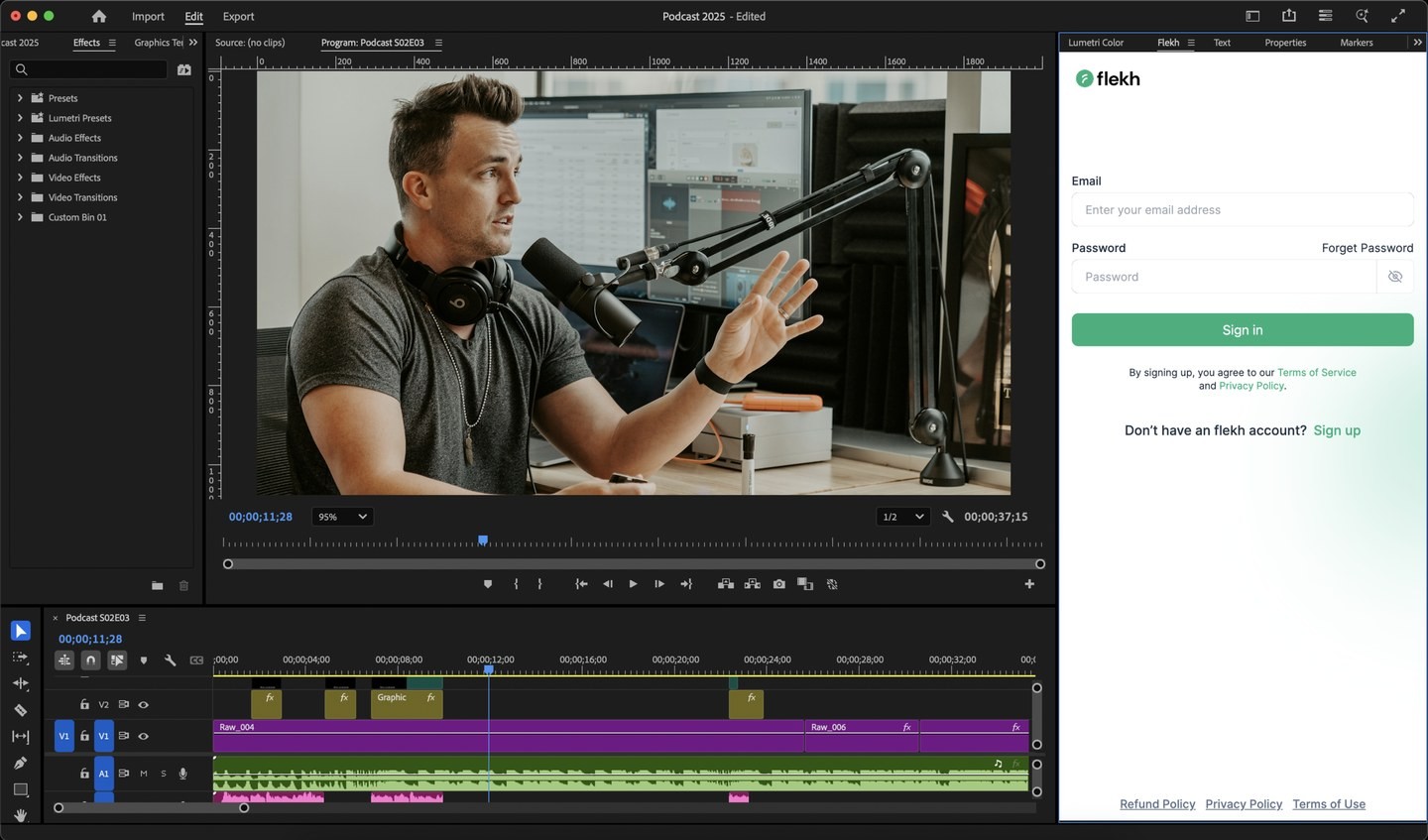Click the Extract button in Program monitor
Screen dimensions: 1428x840
tap(753, 584)
